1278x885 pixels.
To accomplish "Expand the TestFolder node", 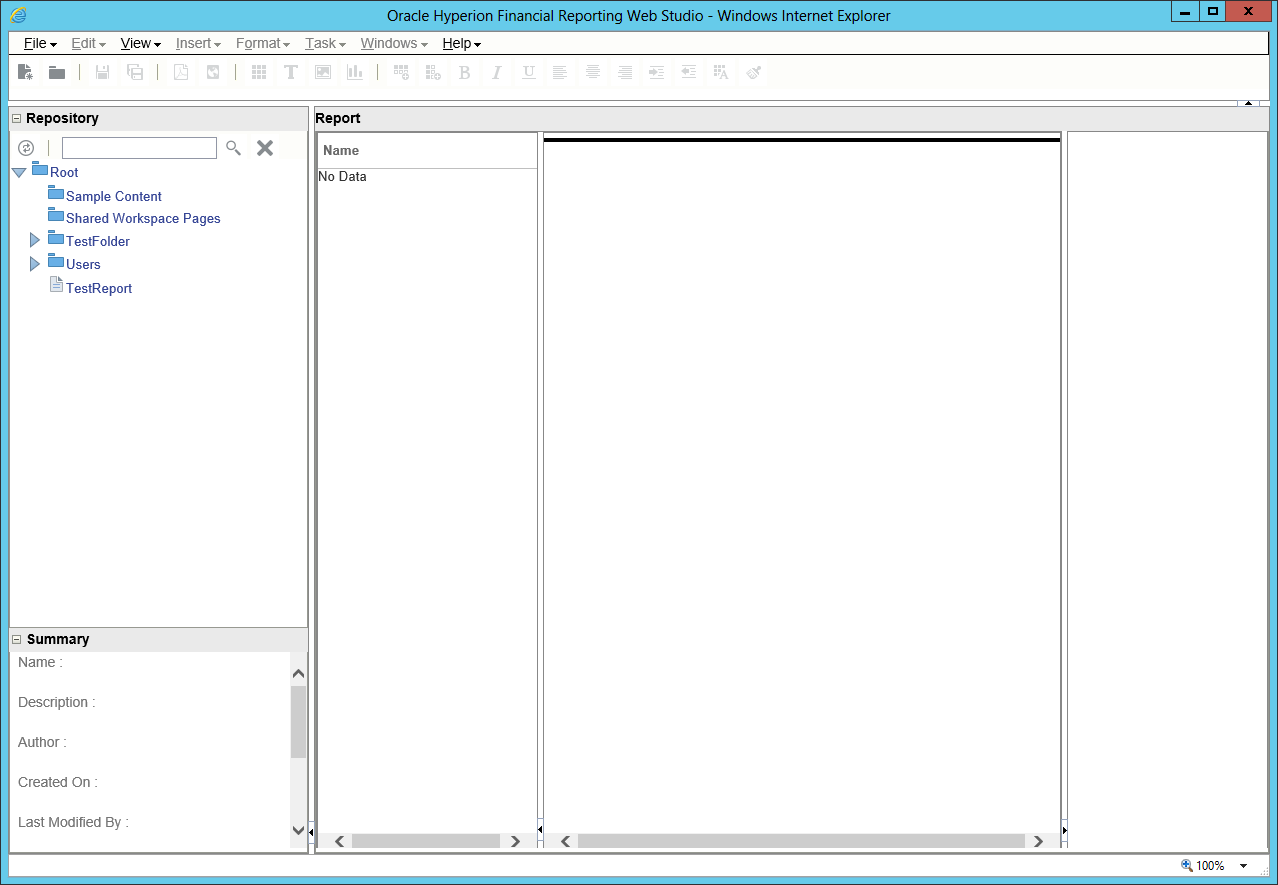I will [x=35, y=241].
